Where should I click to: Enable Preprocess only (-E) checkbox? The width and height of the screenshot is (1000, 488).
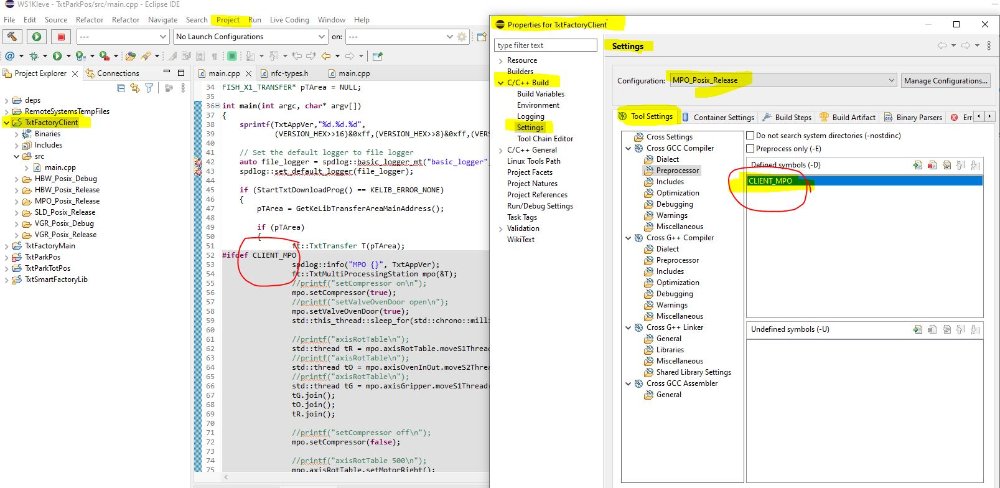[750, 148]
